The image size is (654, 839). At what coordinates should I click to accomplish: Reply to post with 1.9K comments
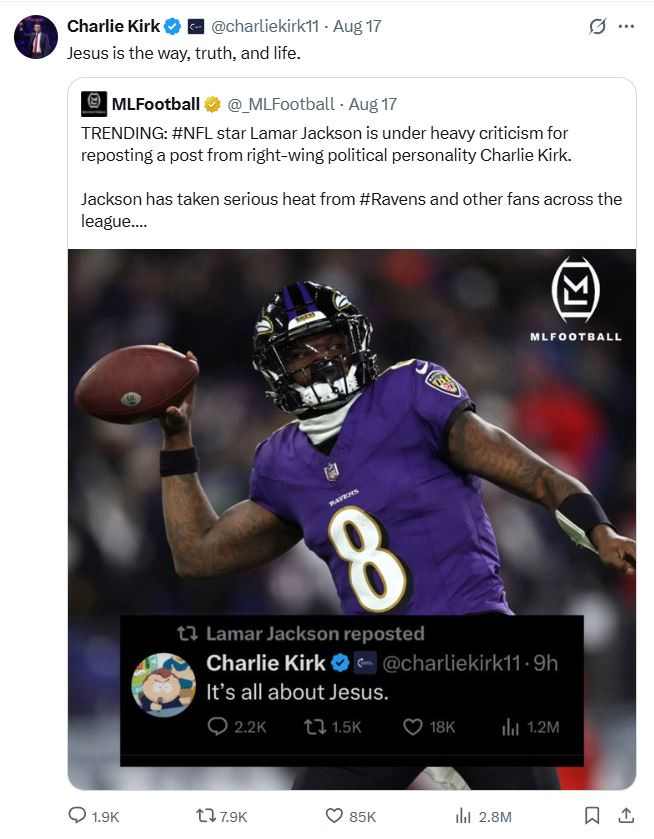[94, 816]
